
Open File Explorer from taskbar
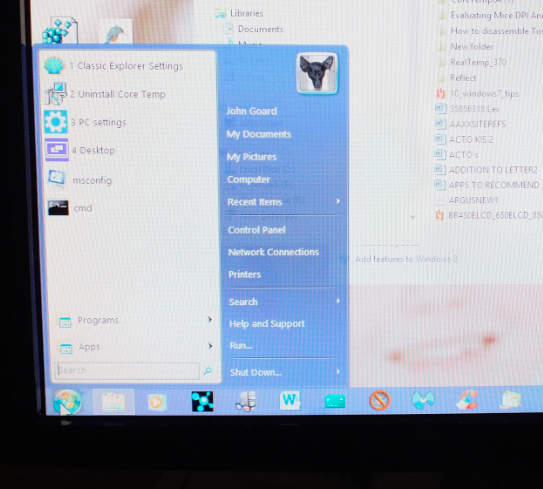point(114,402)
